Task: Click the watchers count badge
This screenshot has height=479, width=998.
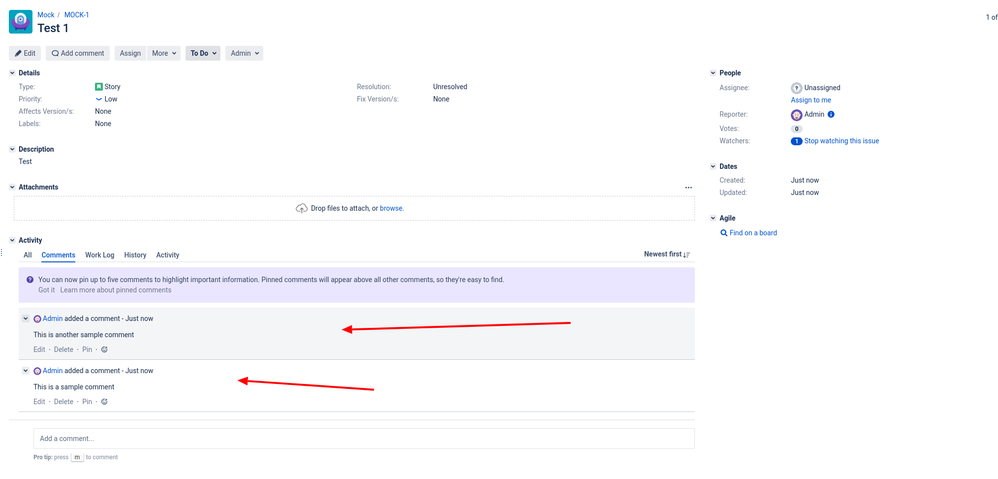Action: click(x=796, y=141)
